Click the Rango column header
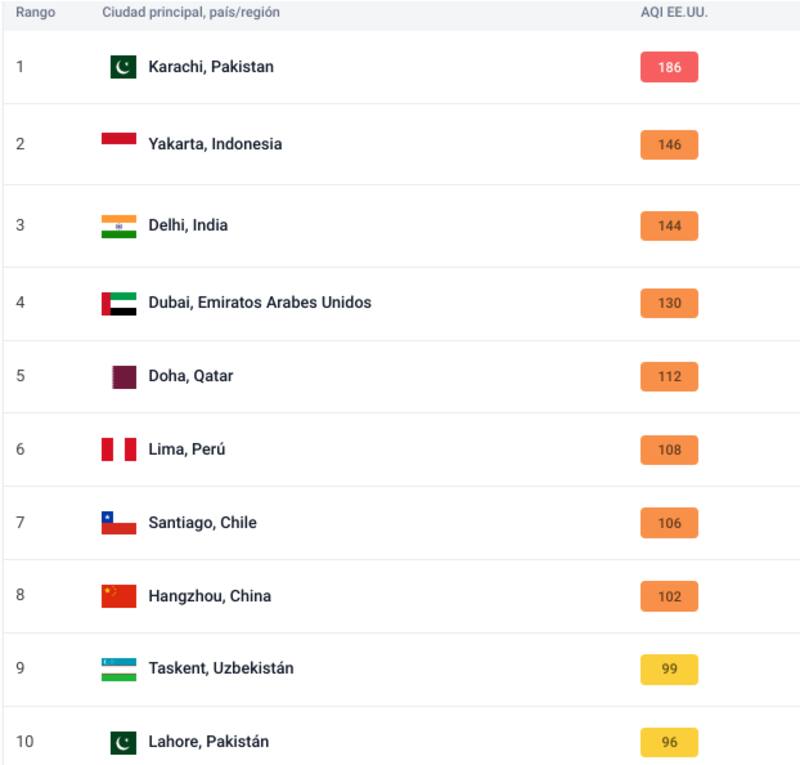800x765 pixels. pos(35,13)
